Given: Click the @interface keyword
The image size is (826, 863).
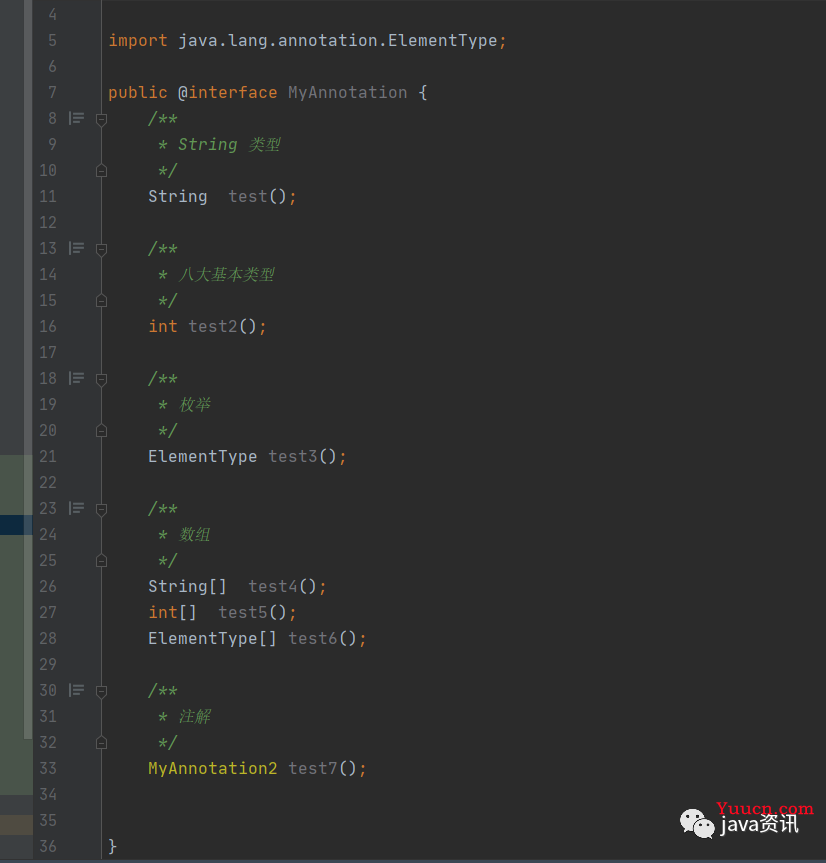Looking at the screenshot, I should (227, 92).
